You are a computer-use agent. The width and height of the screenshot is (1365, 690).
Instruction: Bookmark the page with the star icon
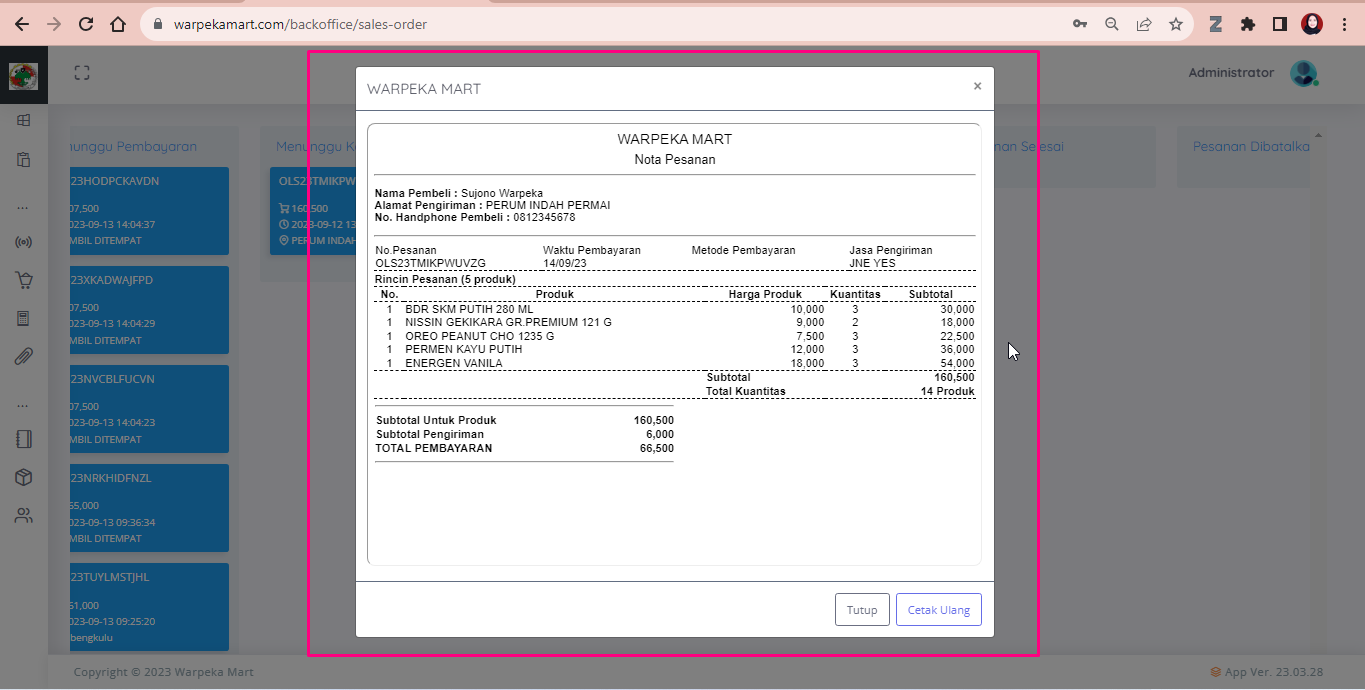(1176, 24)
